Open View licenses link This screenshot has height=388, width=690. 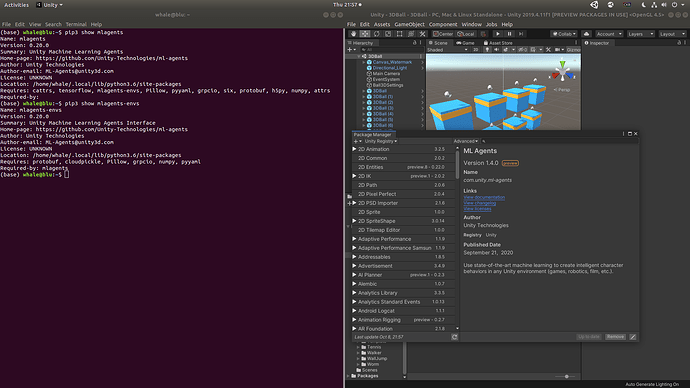(477, 209)
